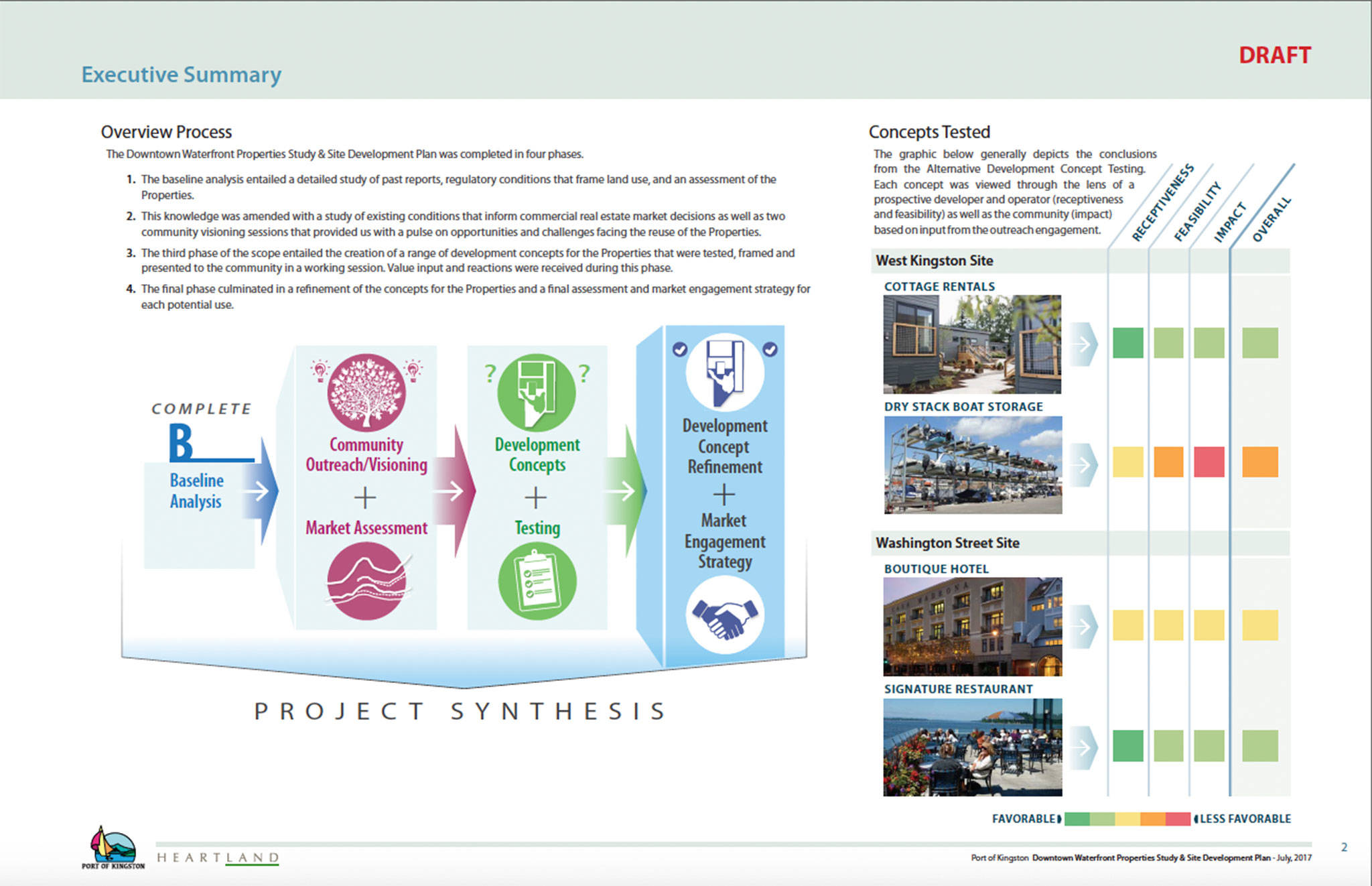The image size is (1372, 886).
Task: Click the pink tree Community Outreach icon
Action: (366, 392)
